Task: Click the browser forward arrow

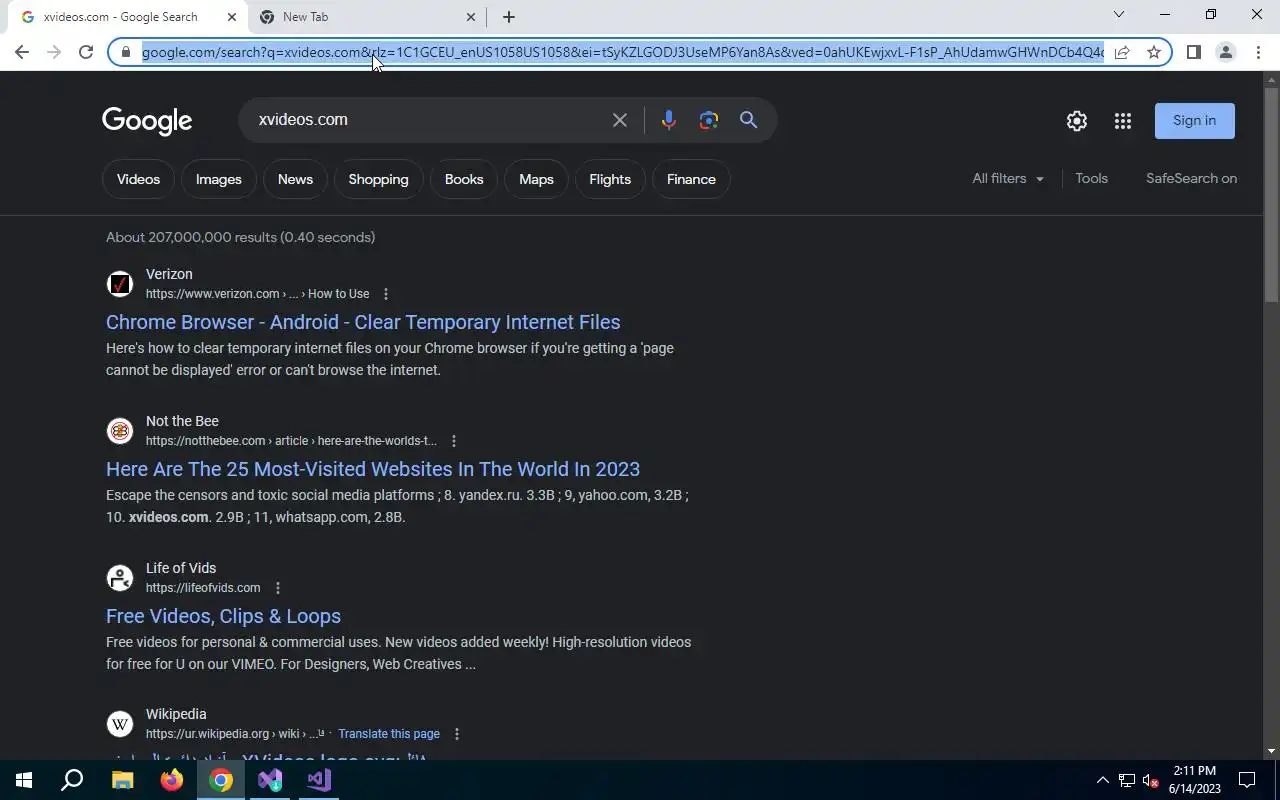Action: click(54, 52)
